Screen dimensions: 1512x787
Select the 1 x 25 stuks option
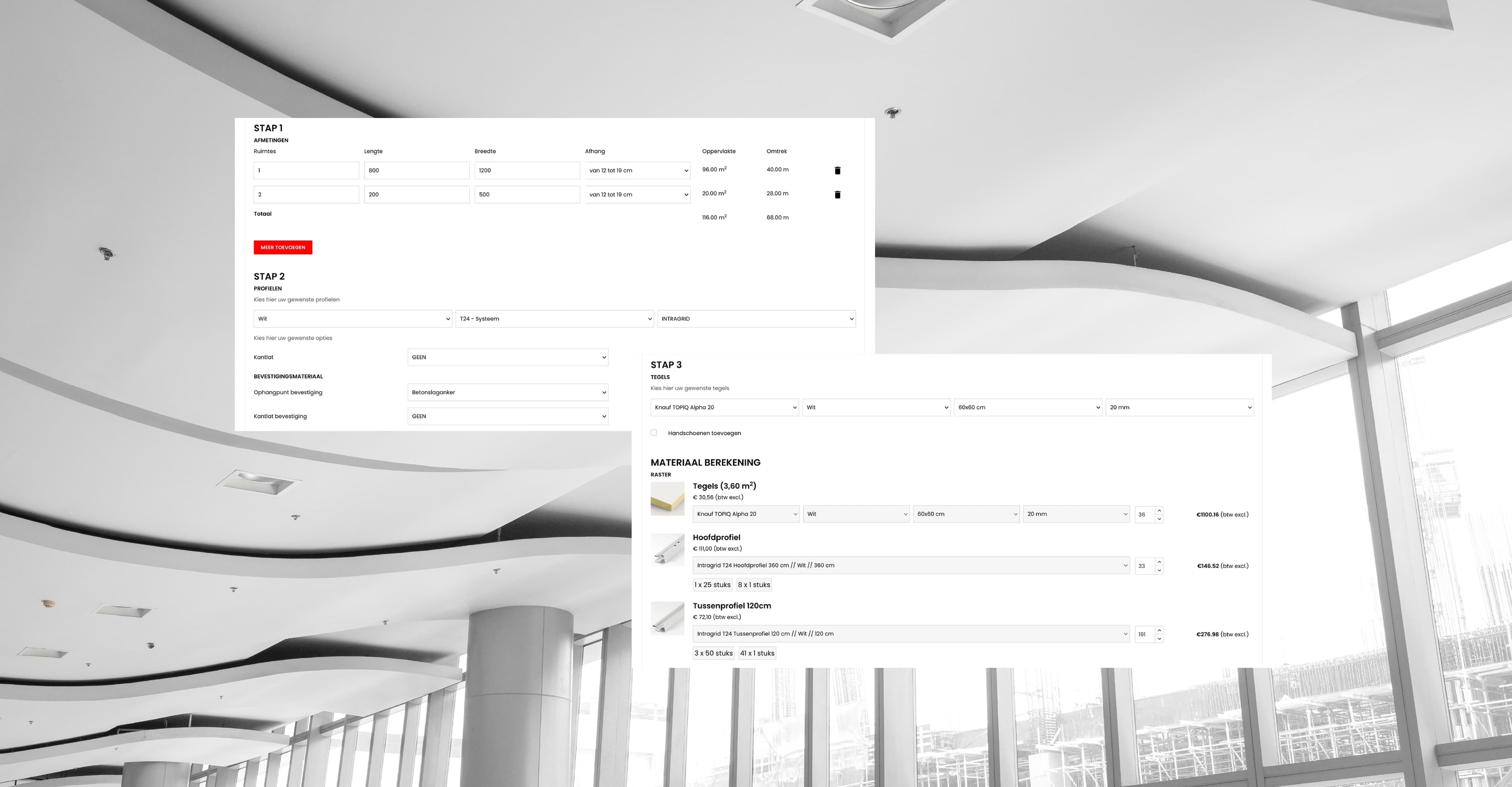[712, 584]
